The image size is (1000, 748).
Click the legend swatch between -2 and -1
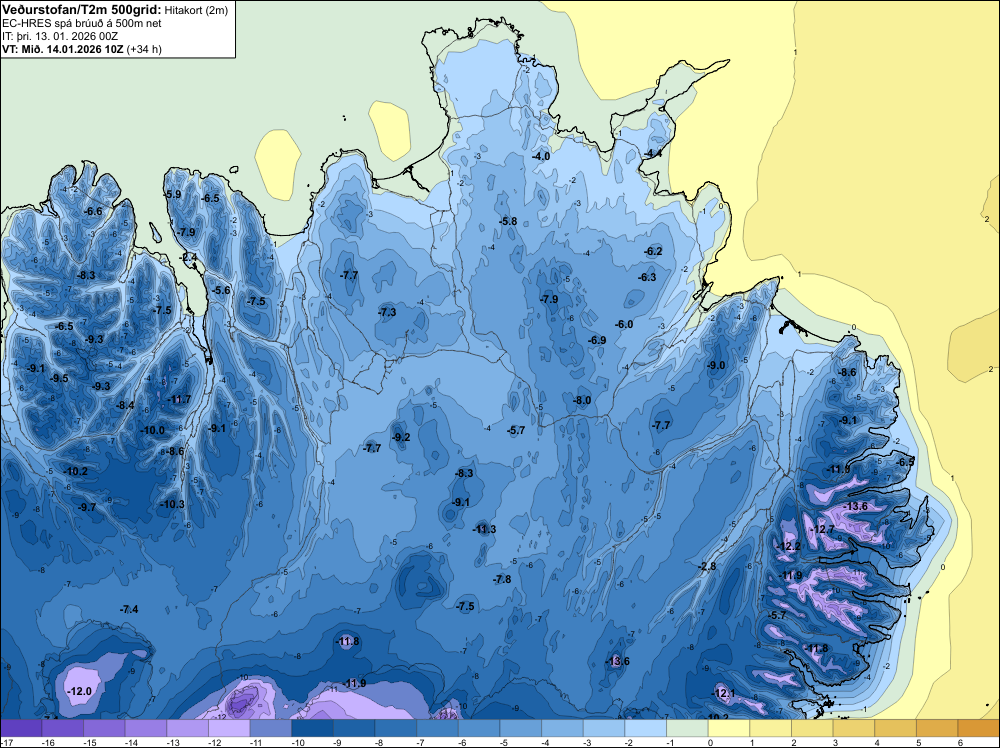point(646,728)
